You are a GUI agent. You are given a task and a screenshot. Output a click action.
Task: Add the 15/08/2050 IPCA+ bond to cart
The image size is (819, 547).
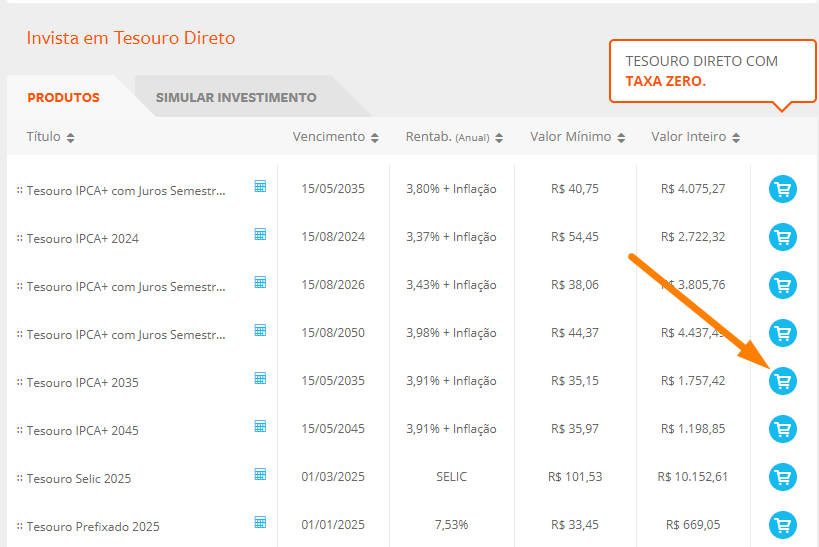[782, 333]
